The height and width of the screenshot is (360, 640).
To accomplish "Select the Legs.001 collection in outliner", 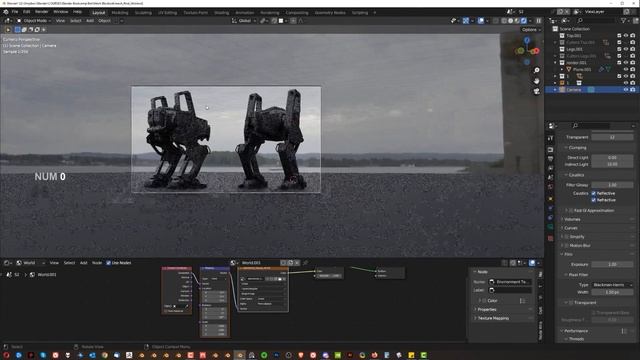I will point(574,49).
